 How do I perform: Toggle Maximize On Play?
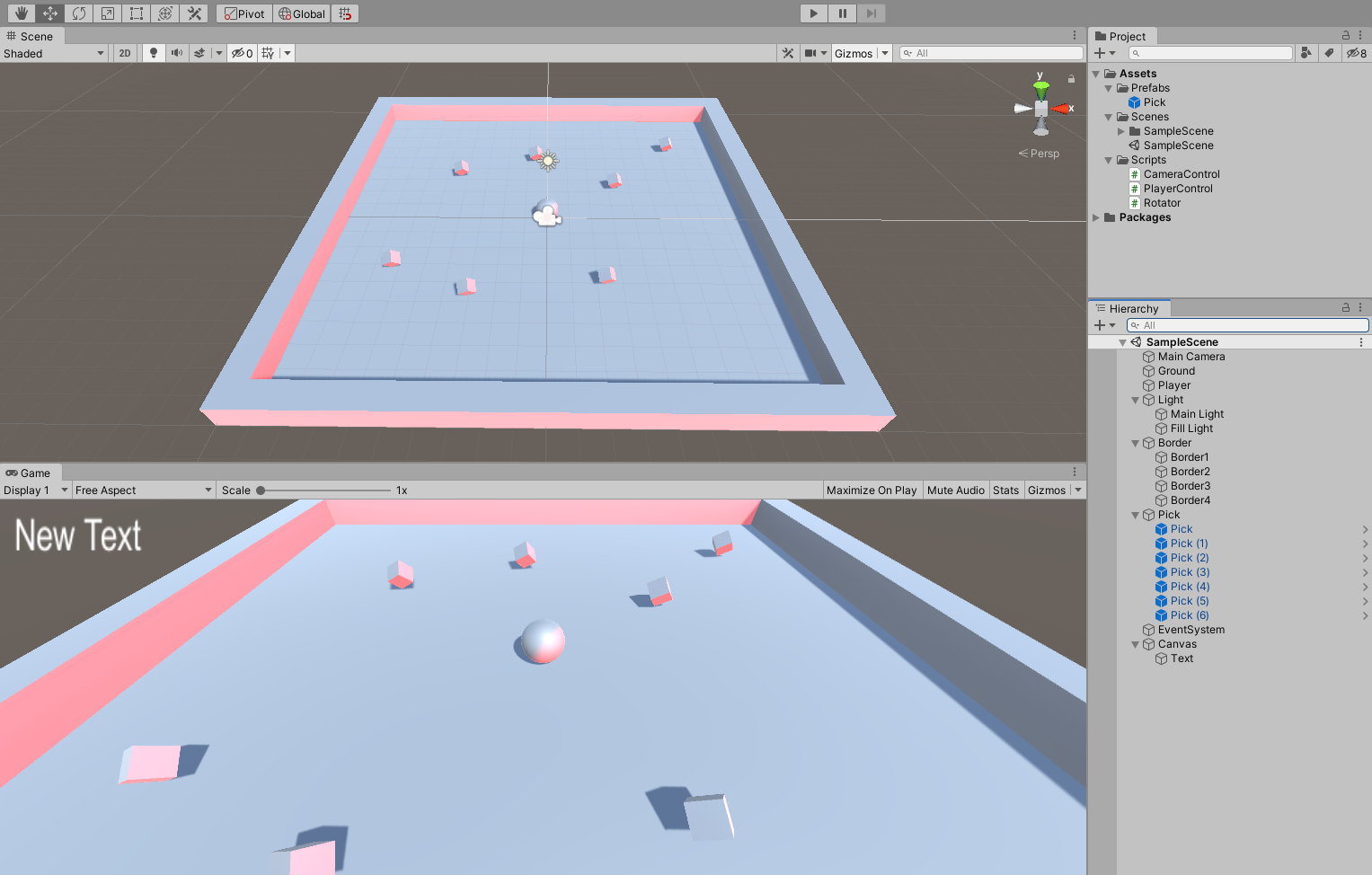pyautogui.click(x=871, y=490)
